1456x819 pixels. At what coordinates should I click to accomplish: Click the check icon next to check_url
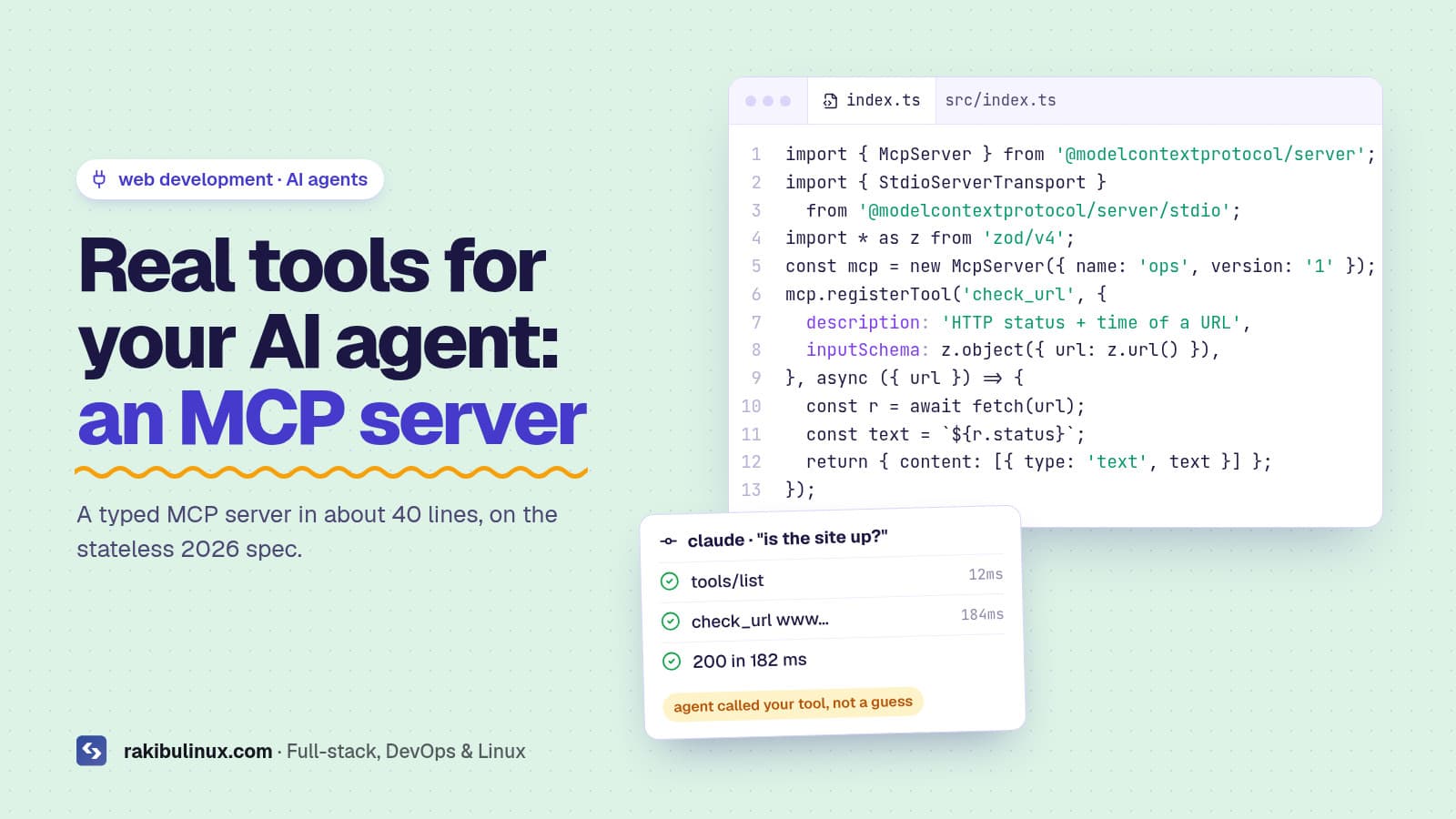coord(671,621)
